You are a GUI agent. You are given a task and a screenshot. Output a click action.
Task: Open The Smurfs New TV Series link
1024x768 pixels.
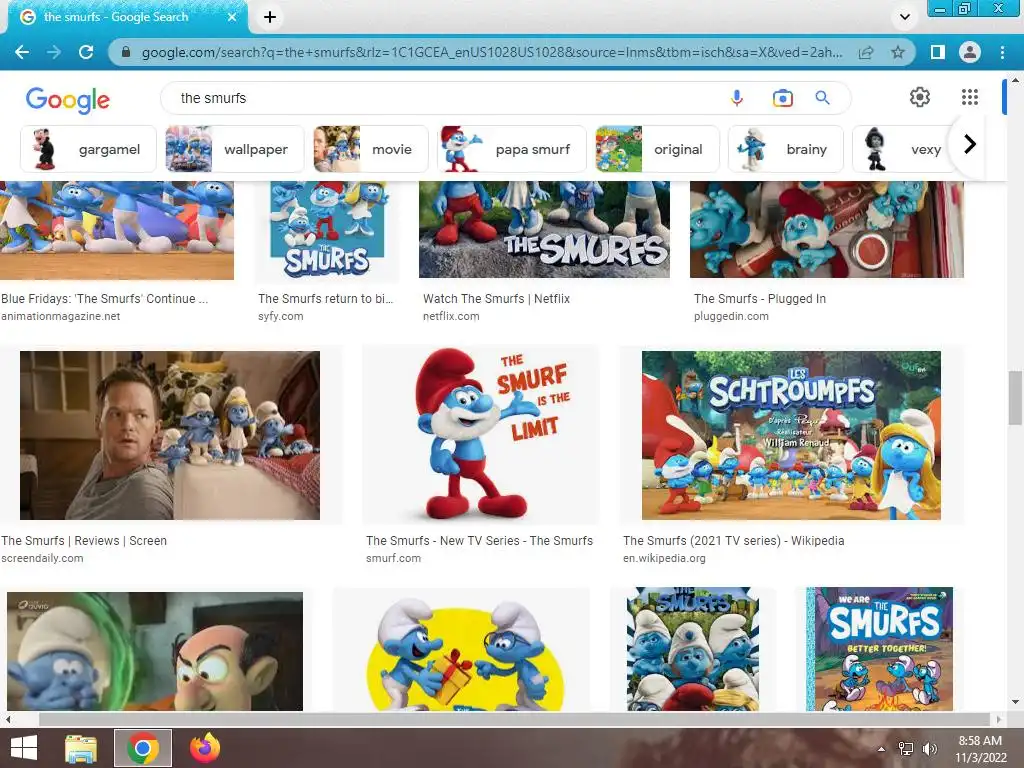479,541
